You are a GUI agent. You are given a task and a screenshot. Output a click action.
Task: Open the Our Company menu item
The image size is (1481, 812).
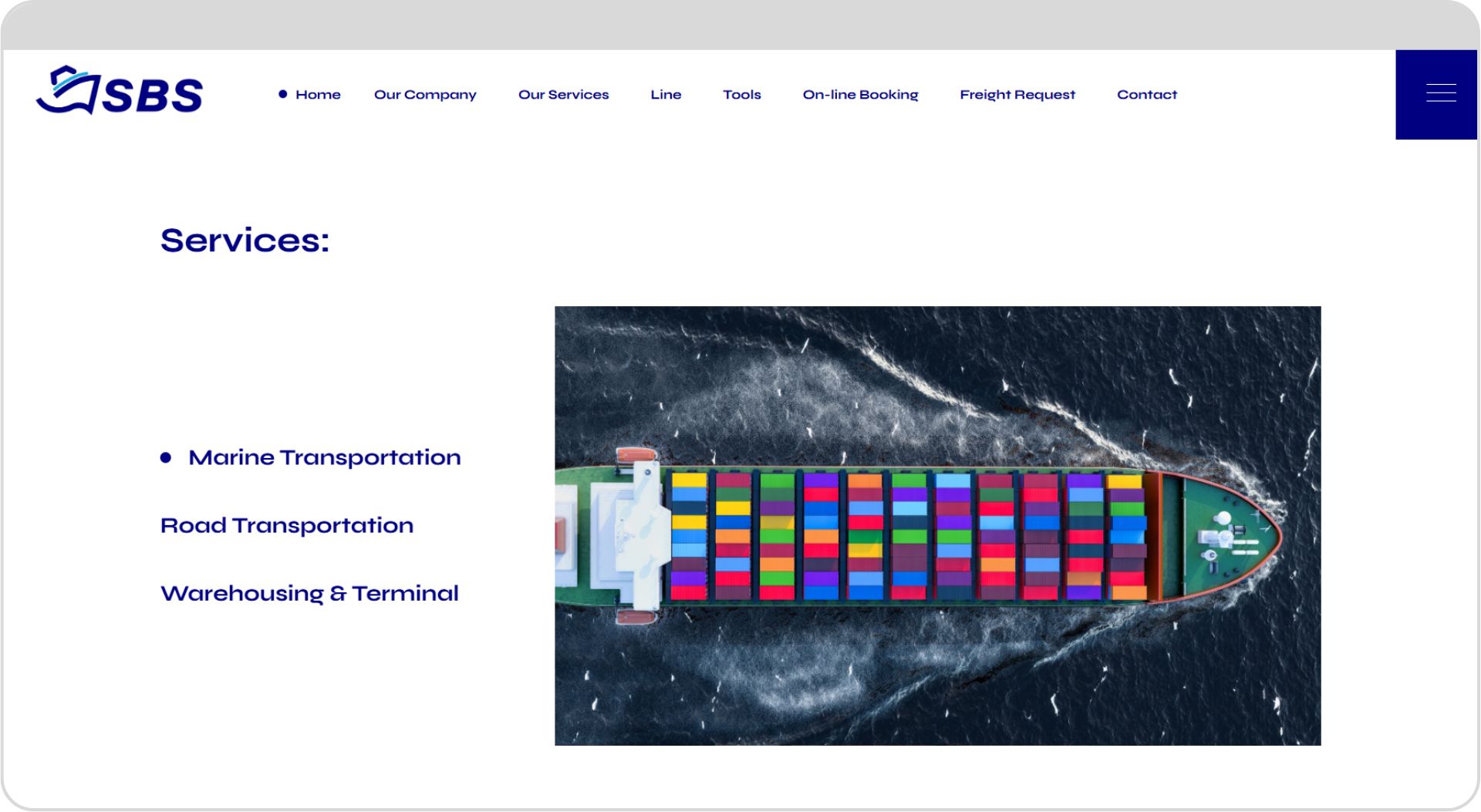pyautogui.click(x=425, y=95)
